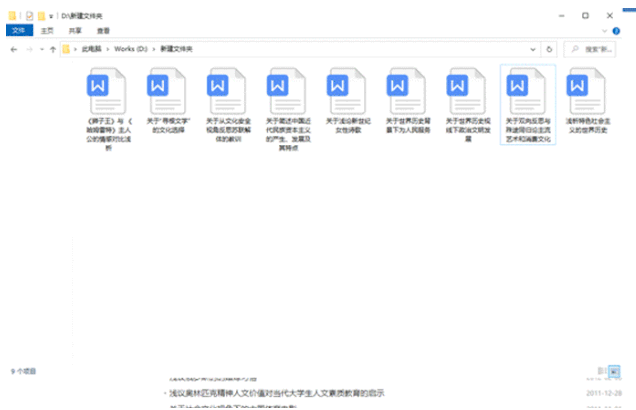Select the 关于从文化安全视角反思苏联解体 document
Image resolution: width=636 pixels, height=410 pixels.
228,105
